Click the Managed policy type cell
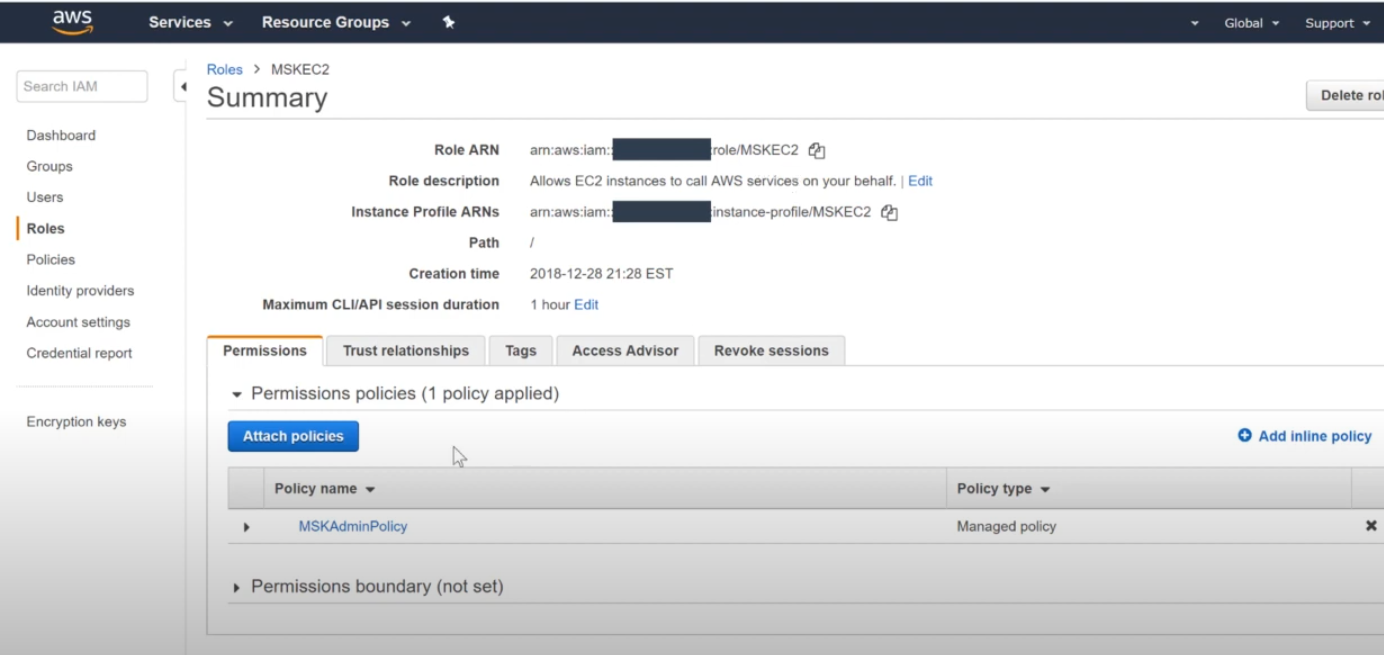Viewport: 1384px width, 655px height. tap(1006, 526)
